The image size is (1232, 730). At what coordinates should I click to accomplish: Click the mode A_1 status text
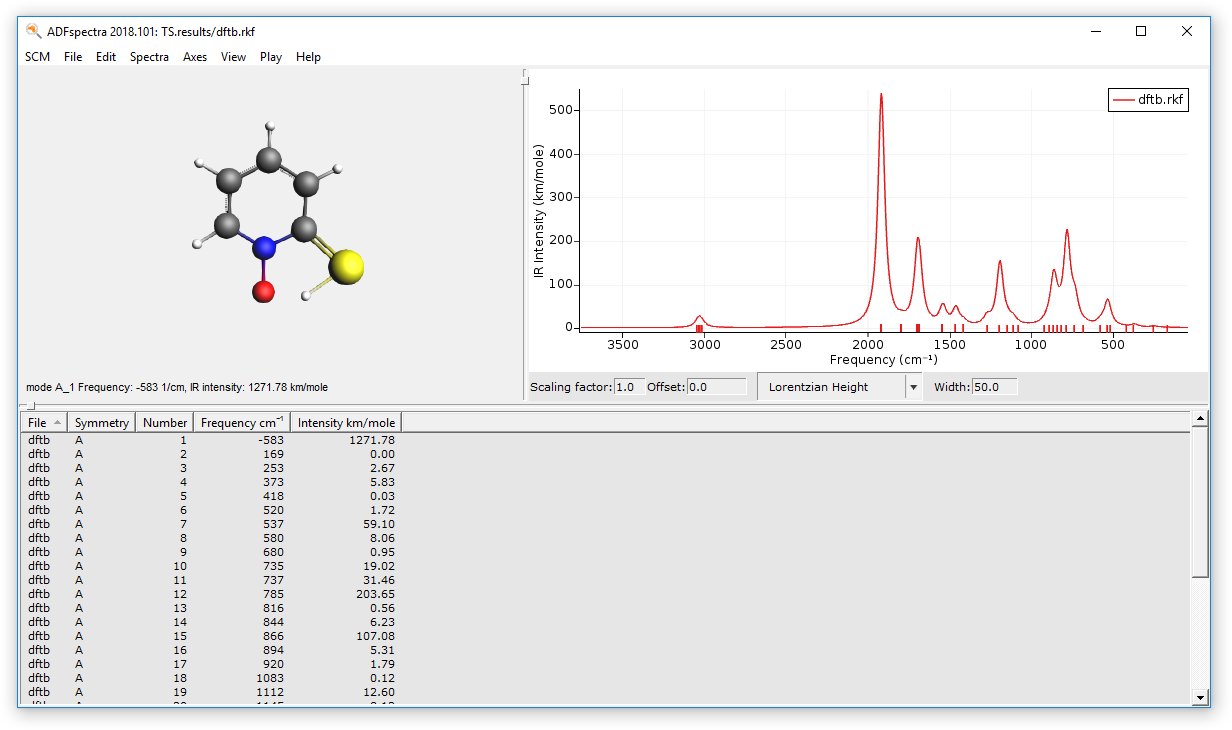click(x=177, y=387)
